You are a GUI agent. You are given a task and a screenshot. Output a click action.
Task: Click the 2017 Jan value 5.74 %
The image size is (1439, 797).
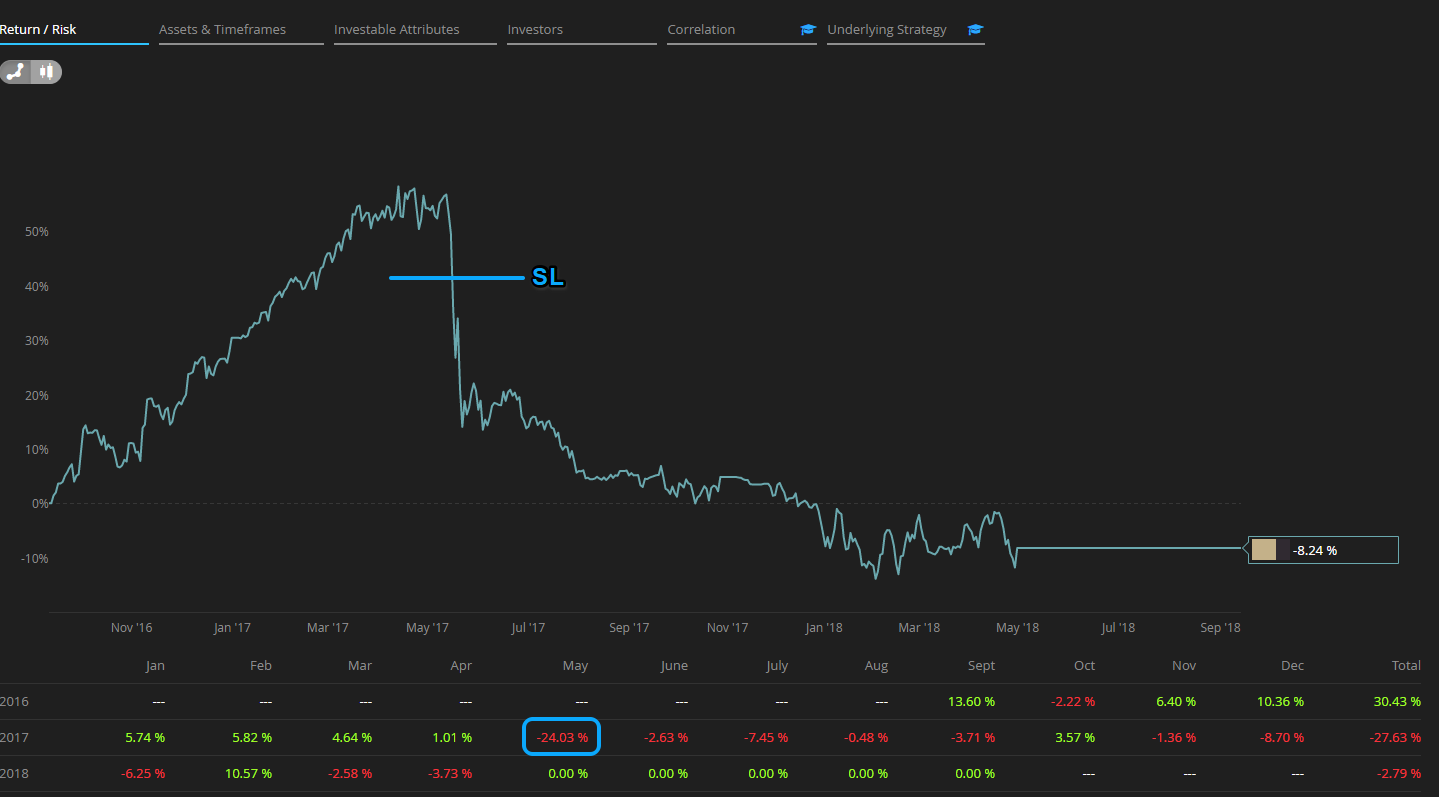[x=145, y=738]
